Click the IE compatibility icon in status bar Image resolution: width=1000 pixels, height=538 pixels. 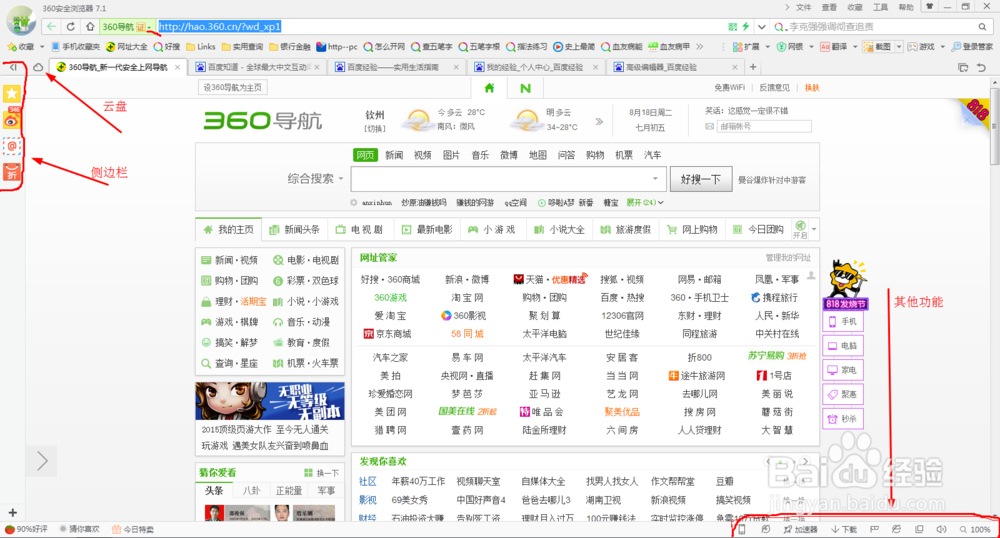(896, 529)
